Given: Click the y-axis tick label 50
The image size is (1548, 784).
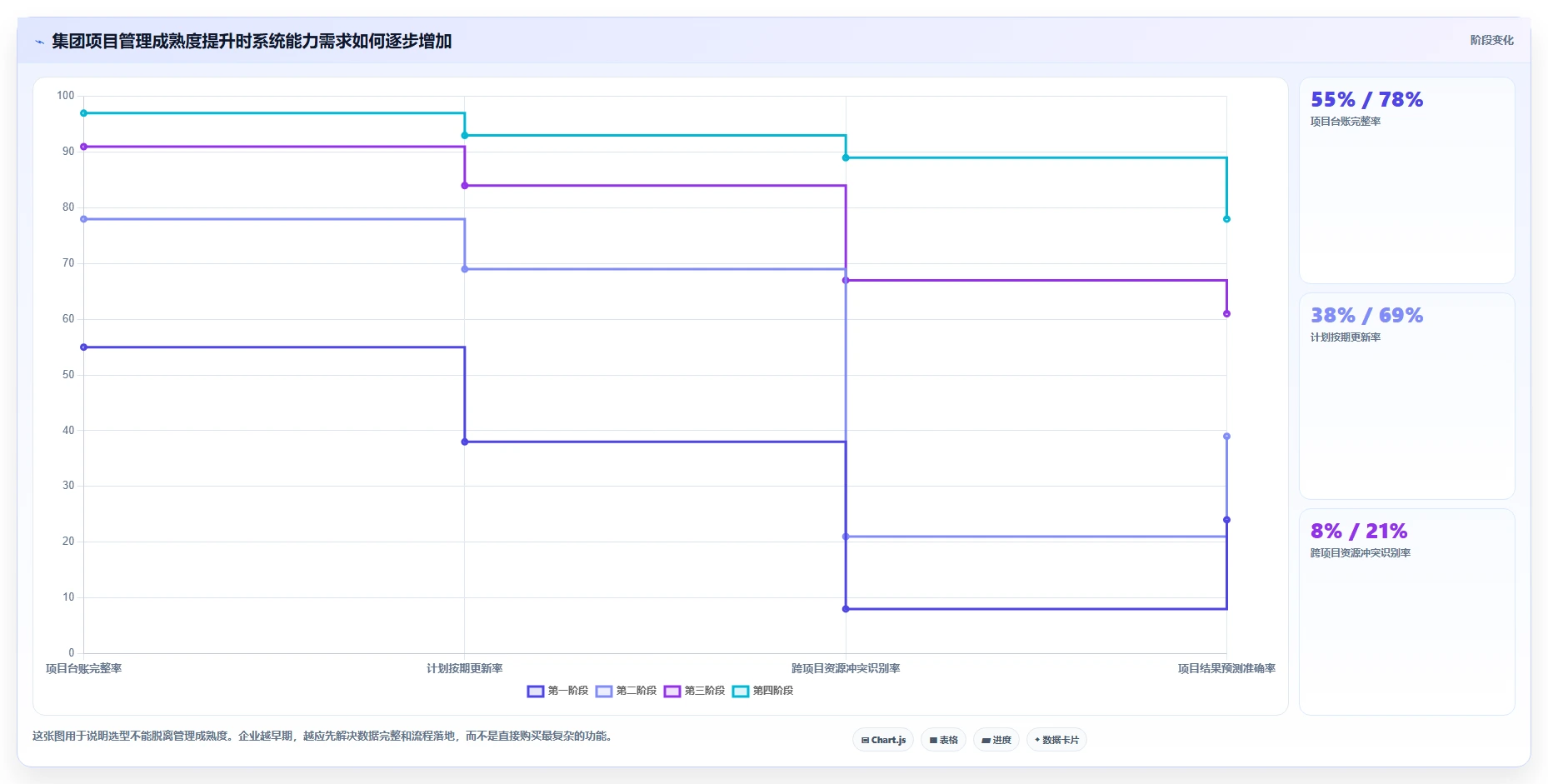Looking at the screenshot, I should (68, 375).
